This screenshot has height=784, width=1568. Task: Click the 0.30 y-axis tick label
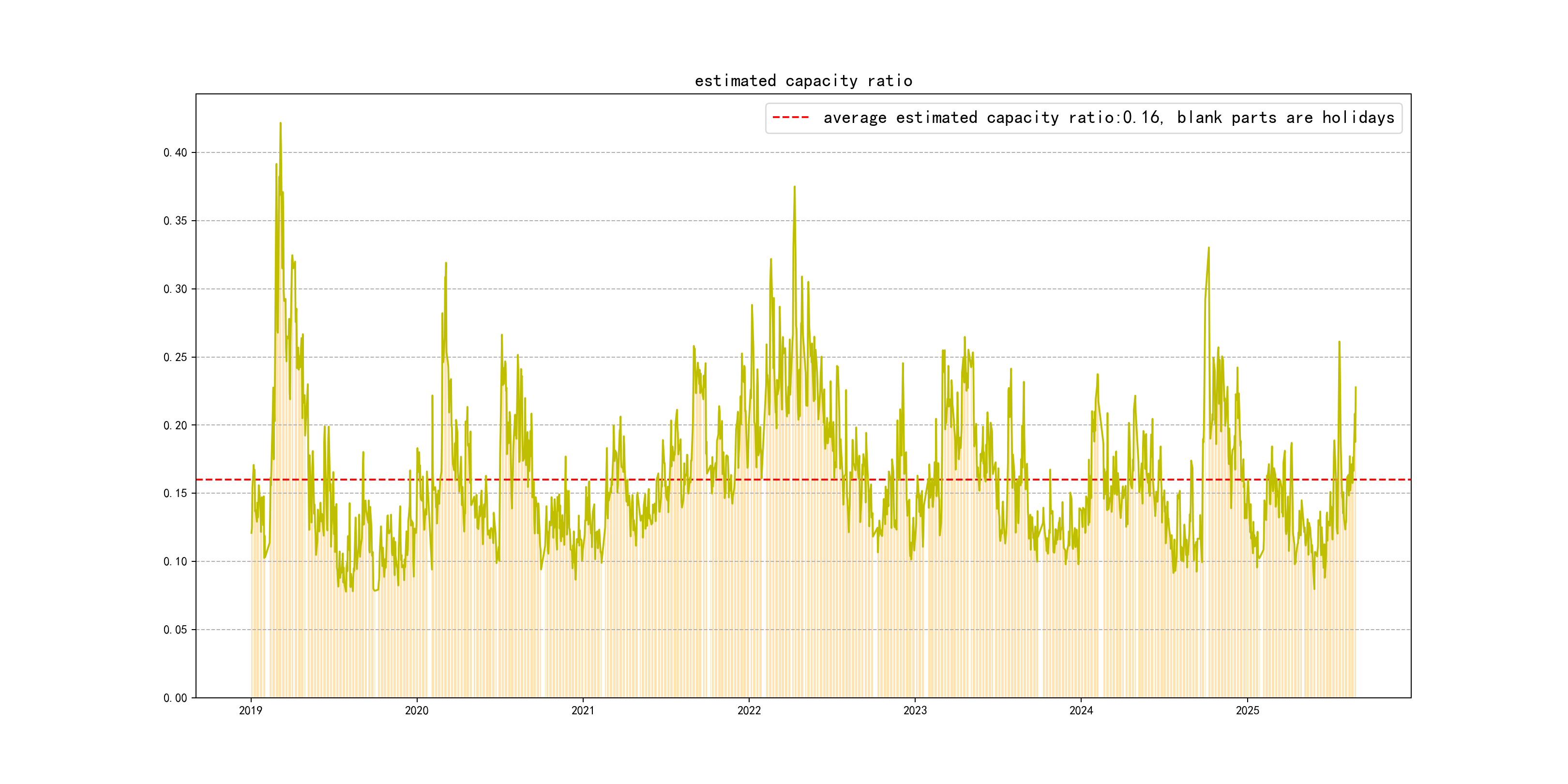pyautogui.click(x=175, y=289)
